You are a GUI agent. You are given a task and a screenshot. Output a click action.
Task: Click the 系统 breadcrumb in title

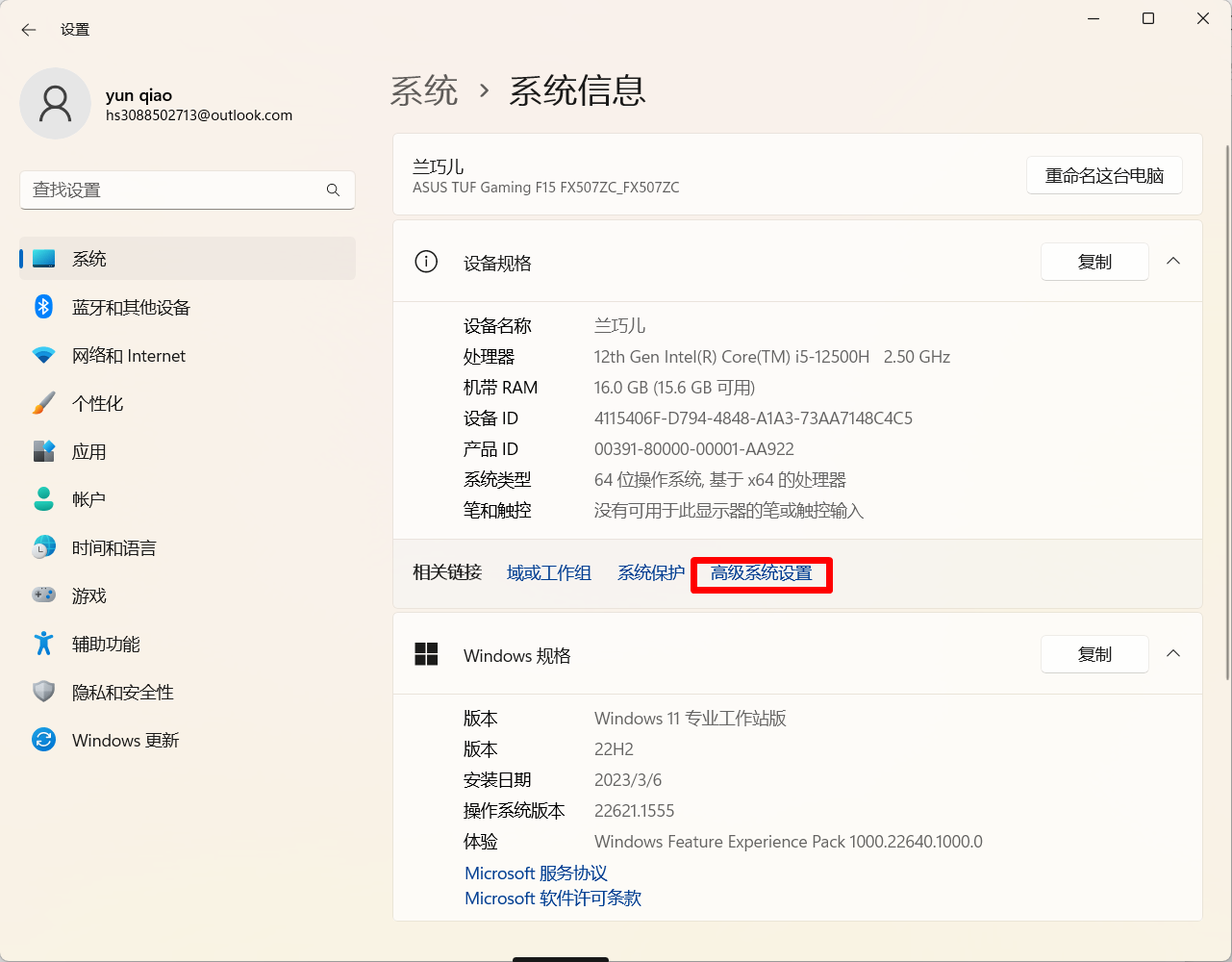pos(424,91)
